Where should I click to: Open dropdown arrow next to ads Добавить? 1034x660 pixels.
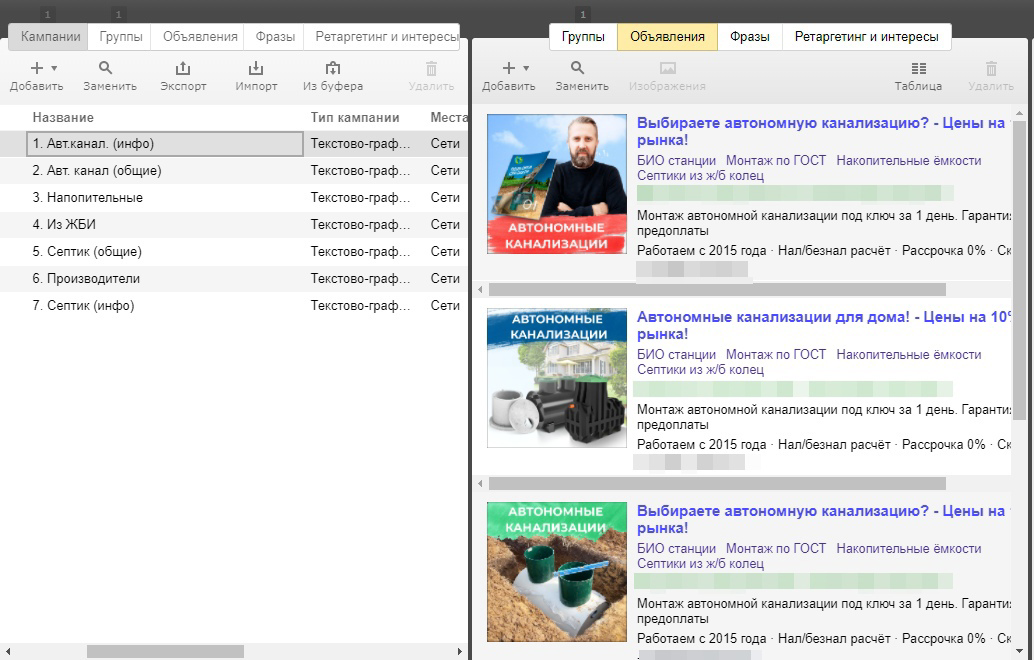point(526,68)
